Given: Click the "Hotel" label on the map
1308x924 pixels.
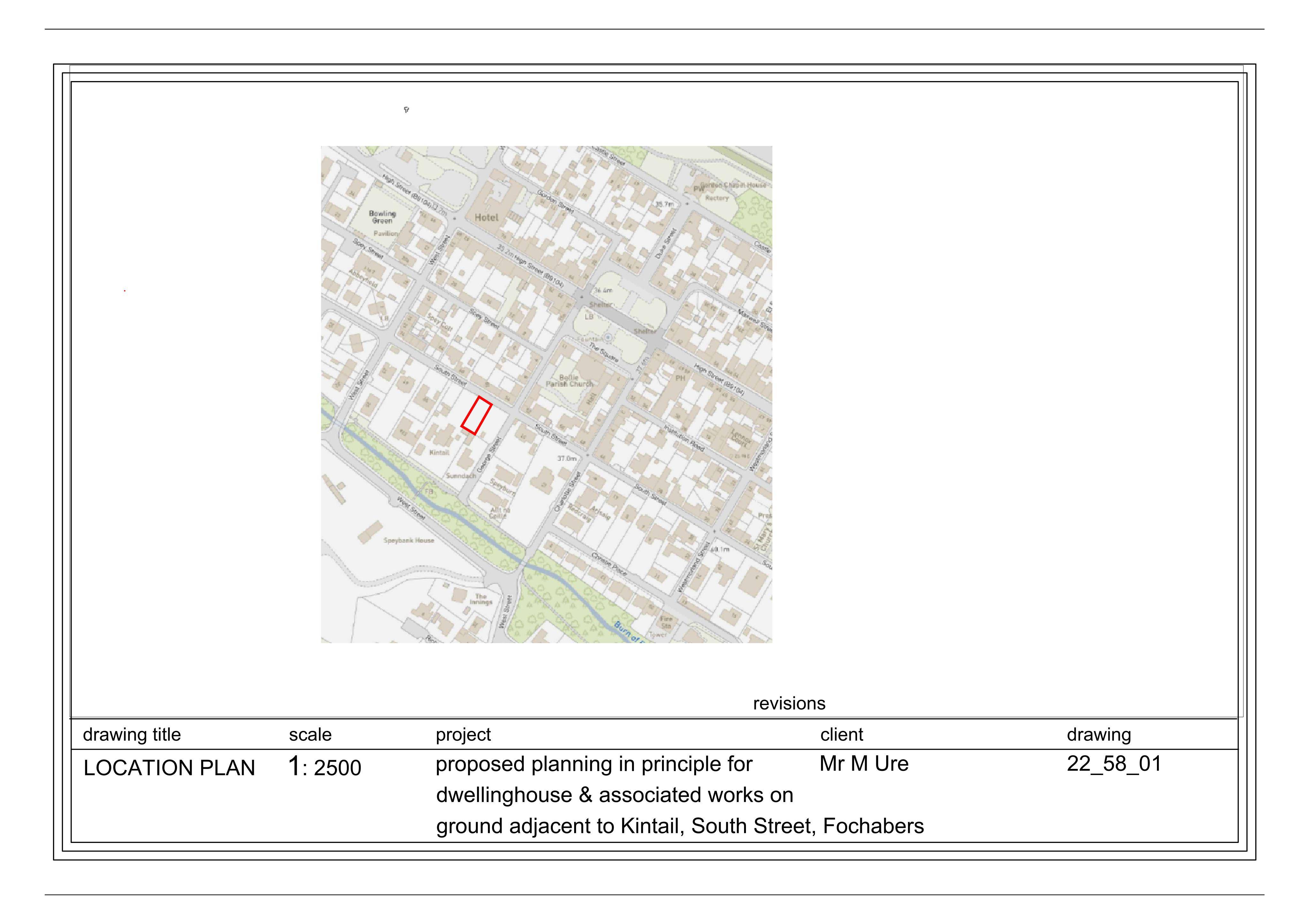Looking at the screenshot, I should [x=486, y=217].
